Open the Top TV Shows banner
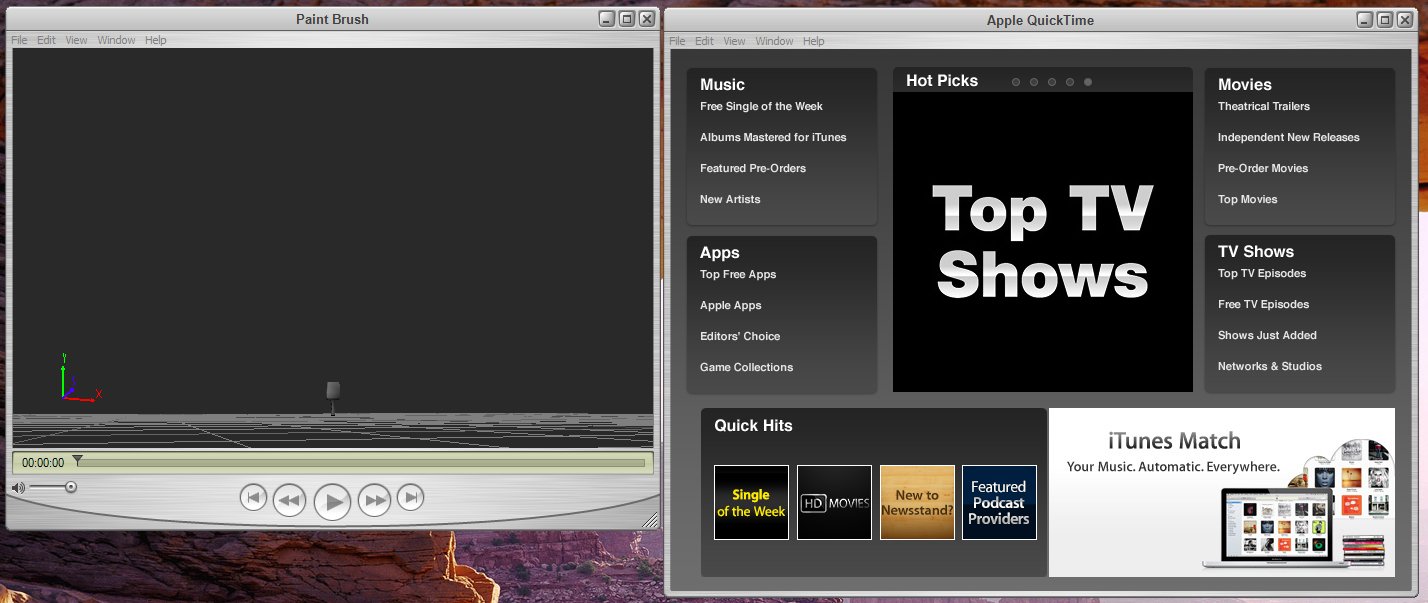This screenshot has height=603, width=1428. tap(1043, 242)
